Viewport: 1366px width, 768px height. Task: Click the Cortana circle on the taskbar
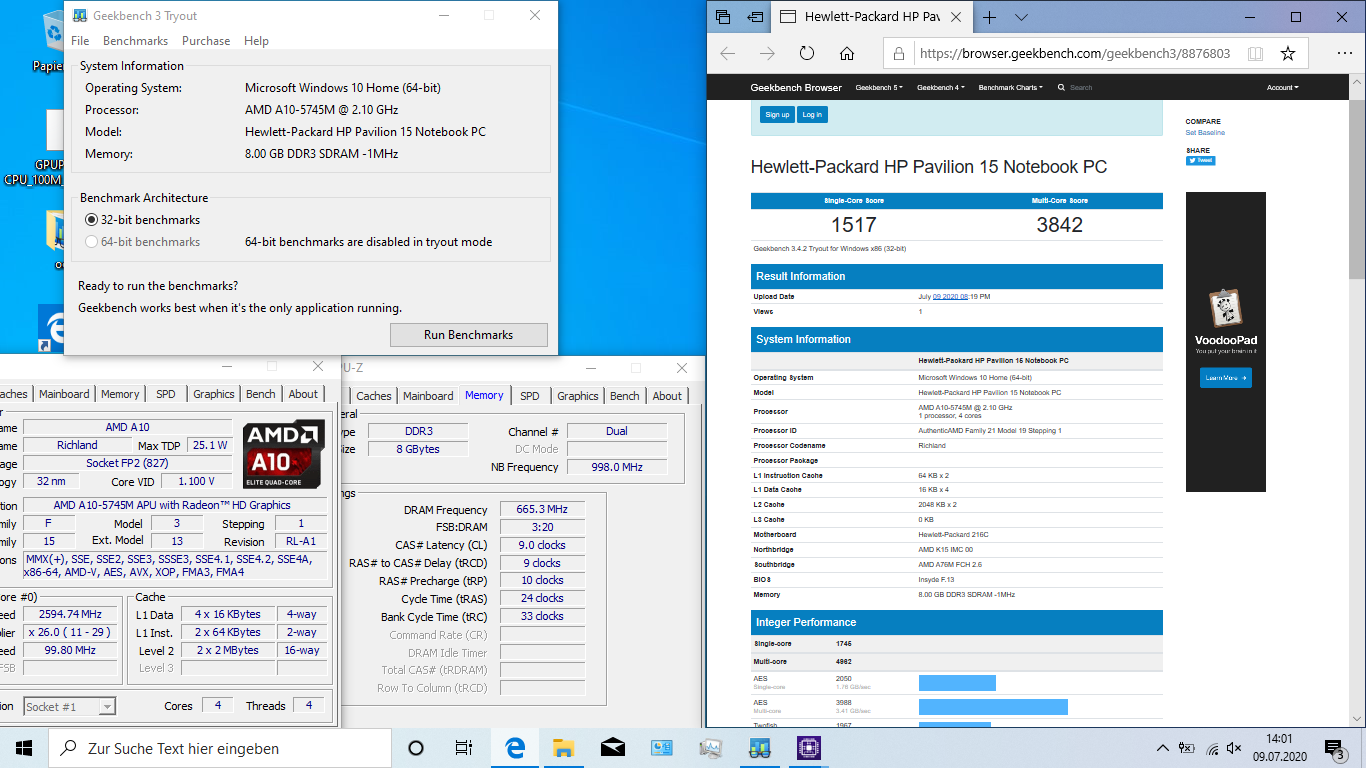416,748
